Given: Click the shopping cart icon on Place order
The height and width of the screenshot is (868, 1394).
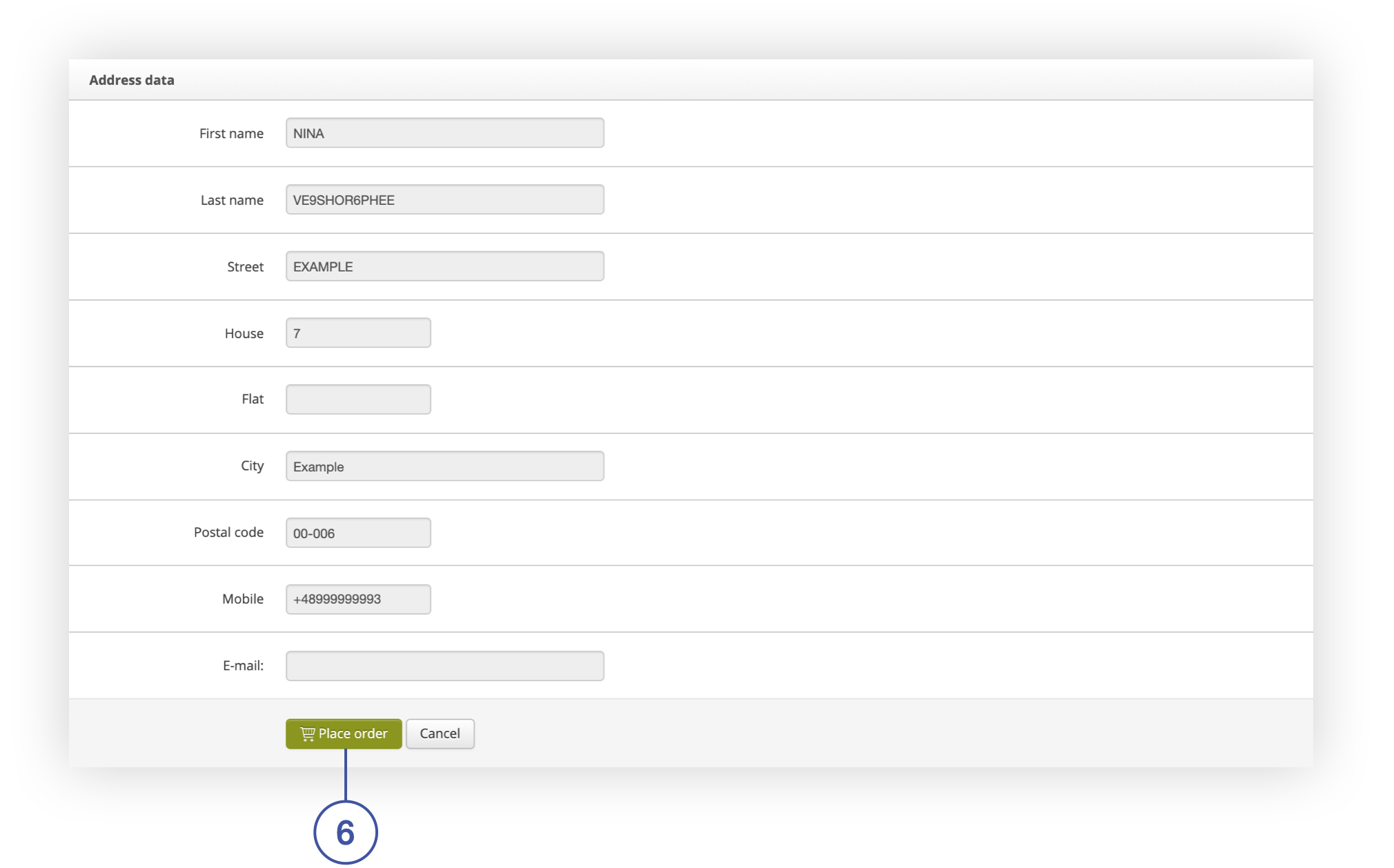Looking at the screenshot, I should [308, 734].
